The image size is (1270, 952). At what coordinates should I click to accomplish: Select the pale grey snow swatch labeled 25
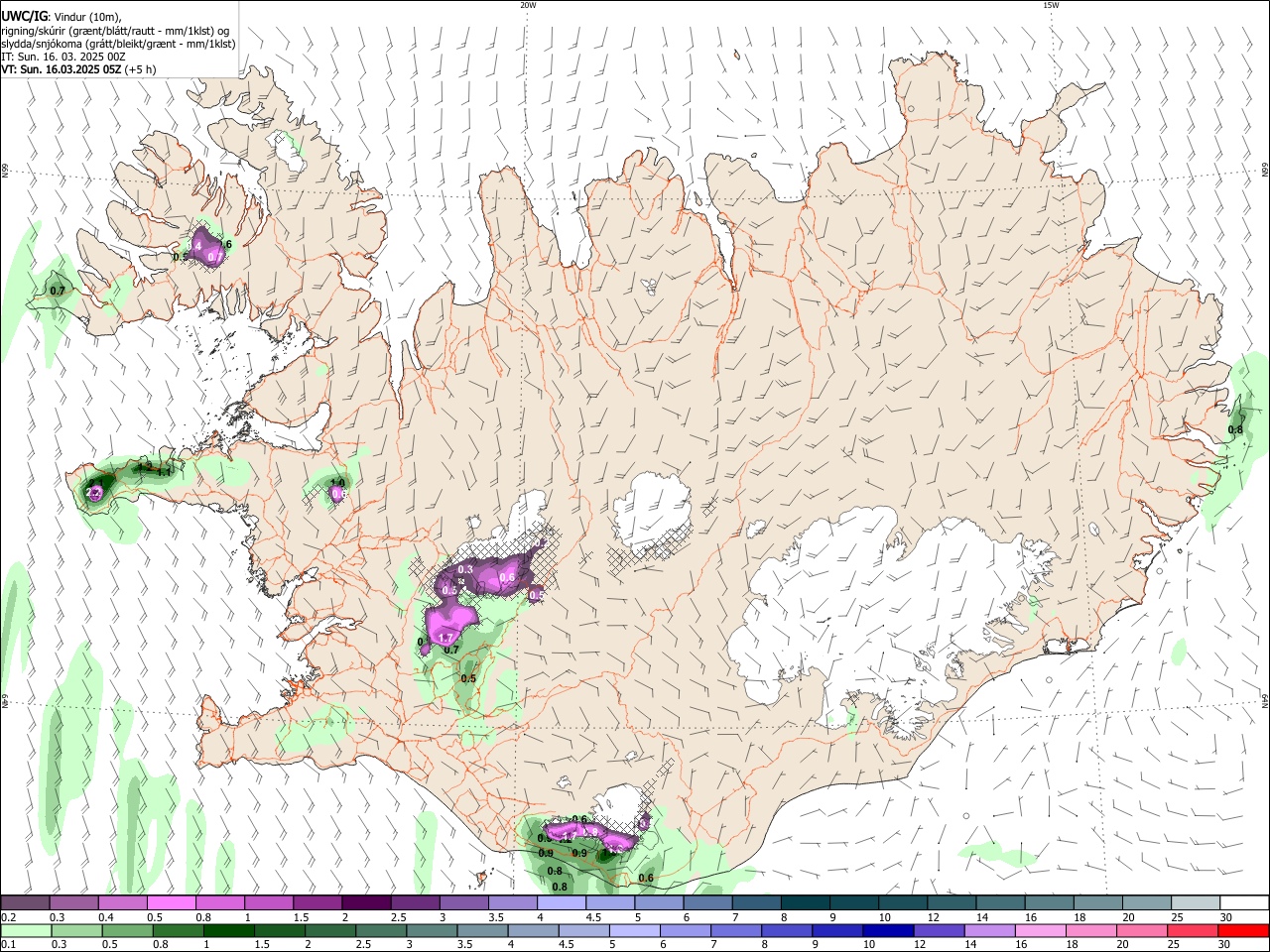point(1196,903)
